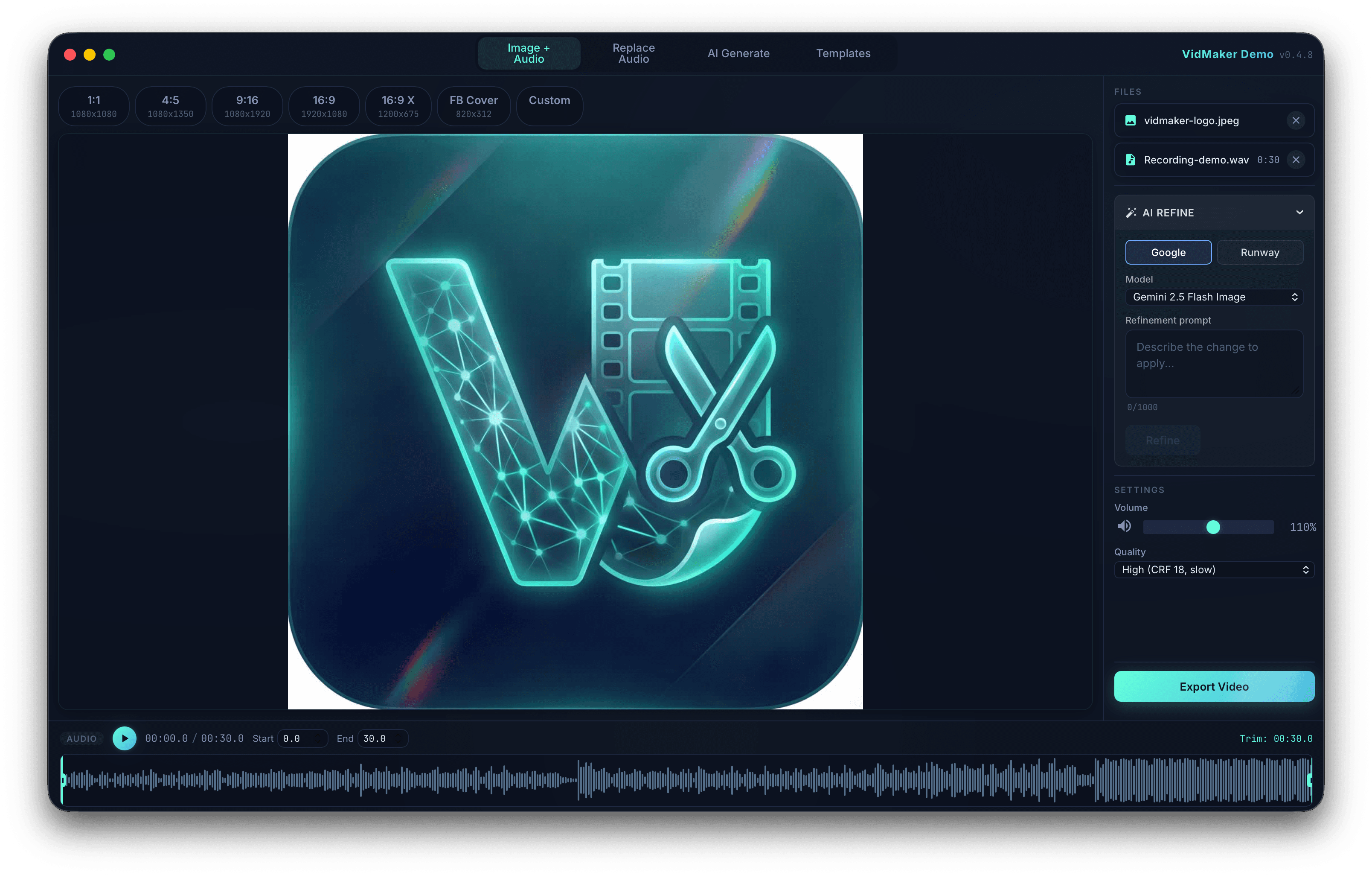Open the Gemini 2.5 Flash Image model dropdown
Viewport: 1372px width, 875px height.
pos(1214,297)
